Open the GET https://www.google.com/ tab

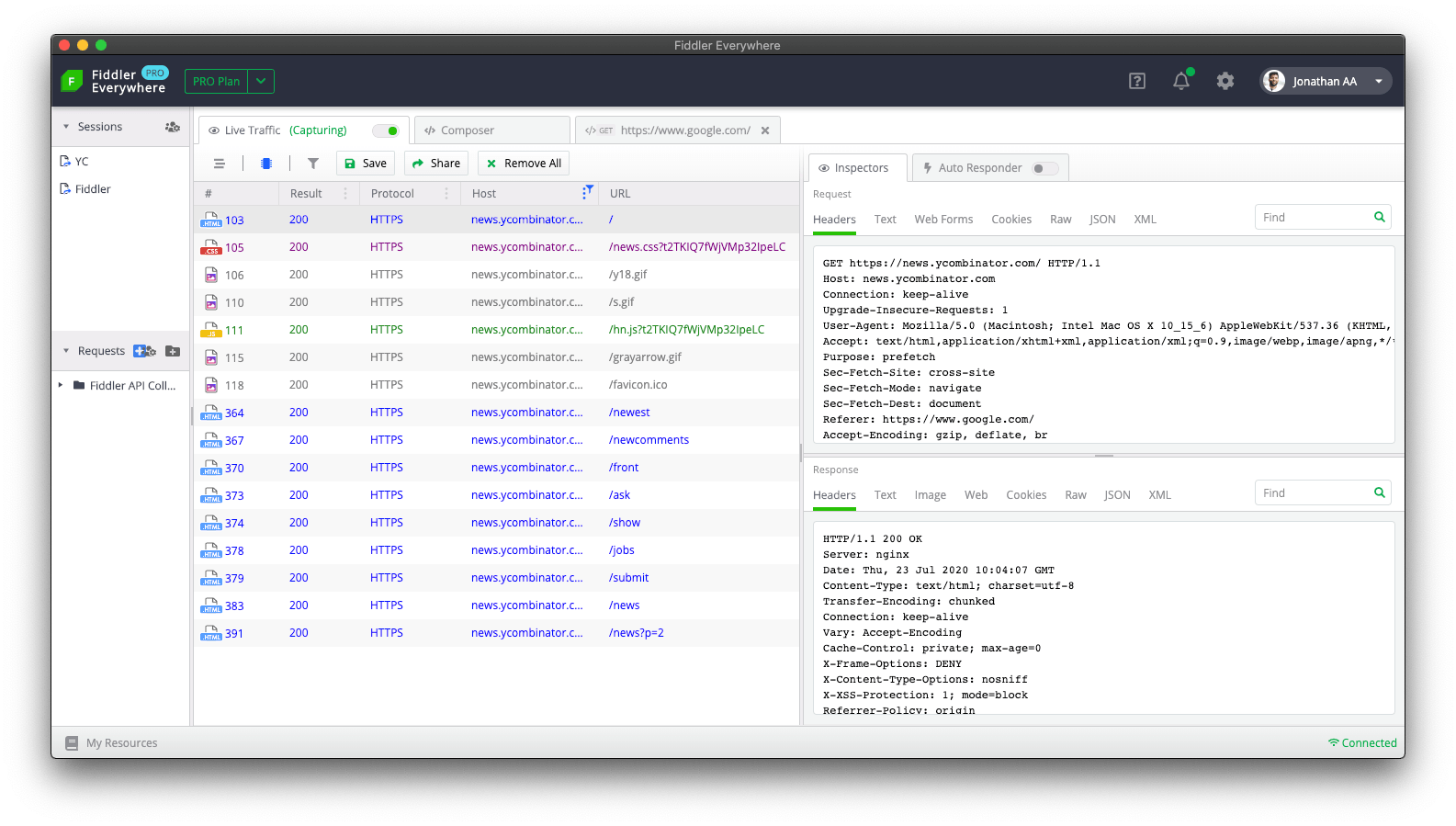[678, 130]
